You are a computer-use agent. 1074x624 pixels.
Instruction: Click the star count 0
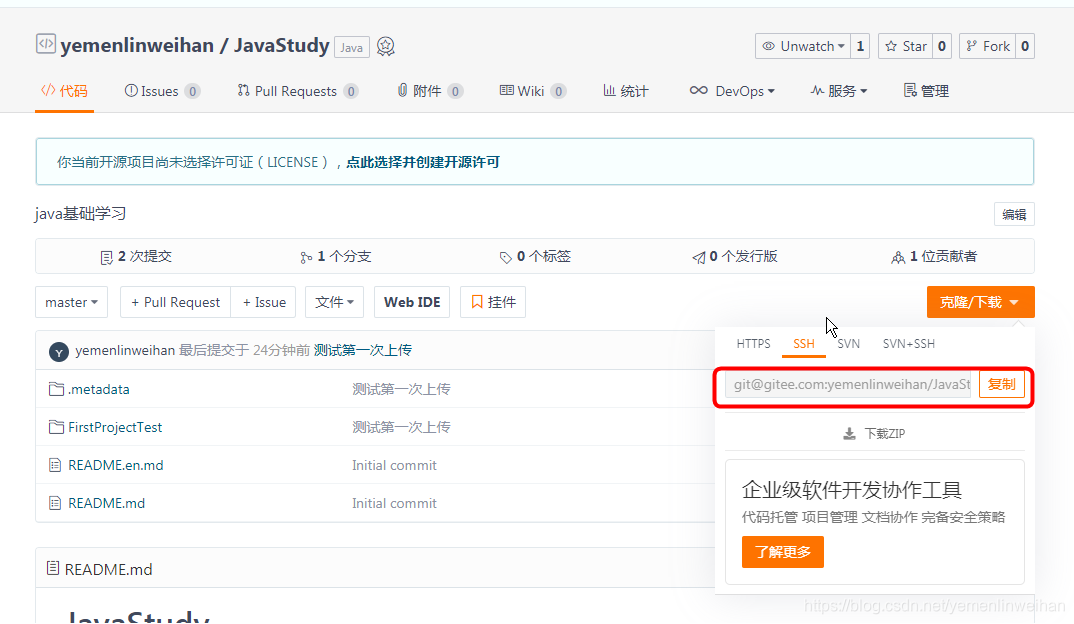tap(942, 46)
